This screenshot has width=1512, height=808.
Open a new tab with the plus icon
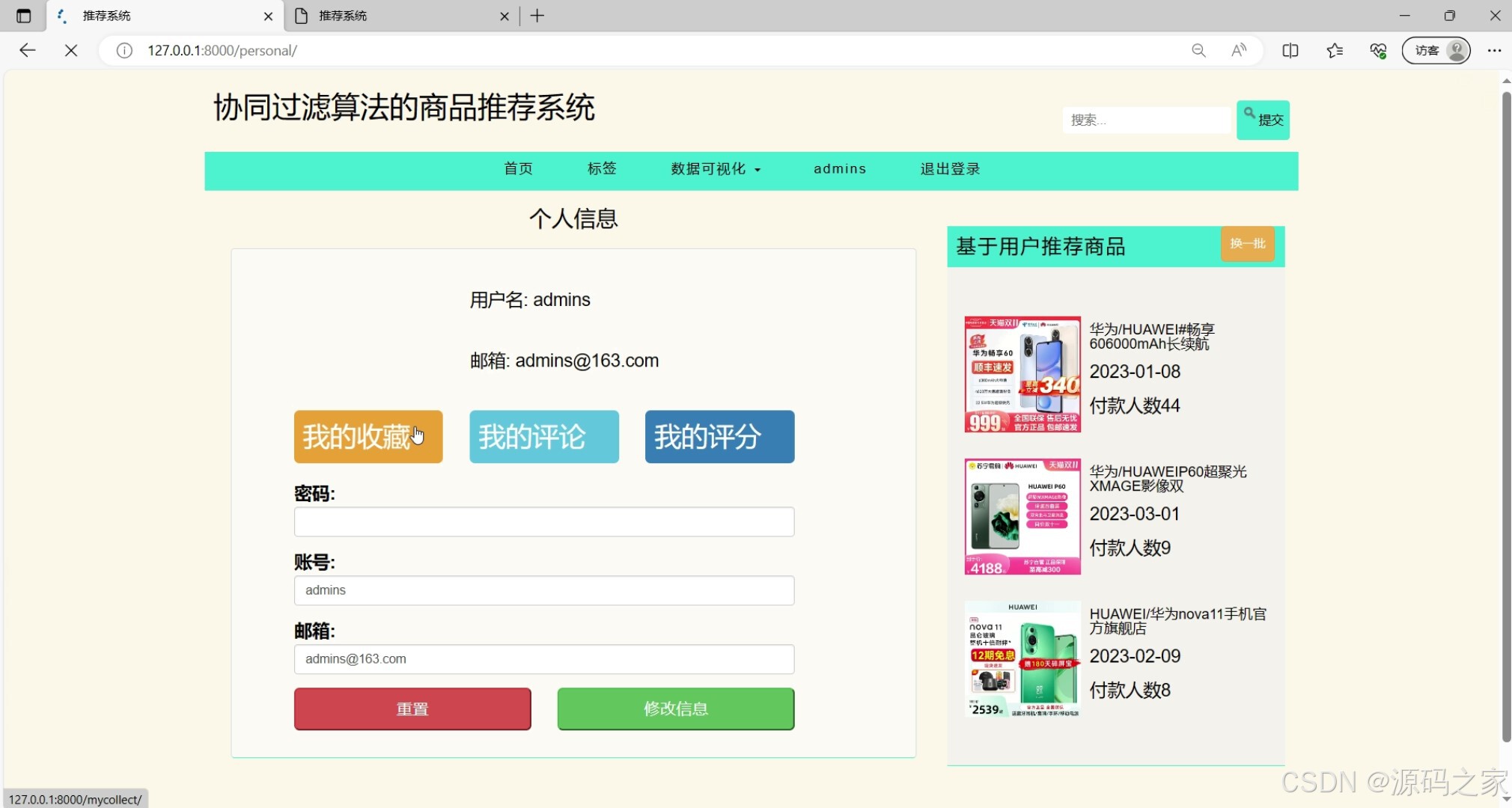[537, 16]
